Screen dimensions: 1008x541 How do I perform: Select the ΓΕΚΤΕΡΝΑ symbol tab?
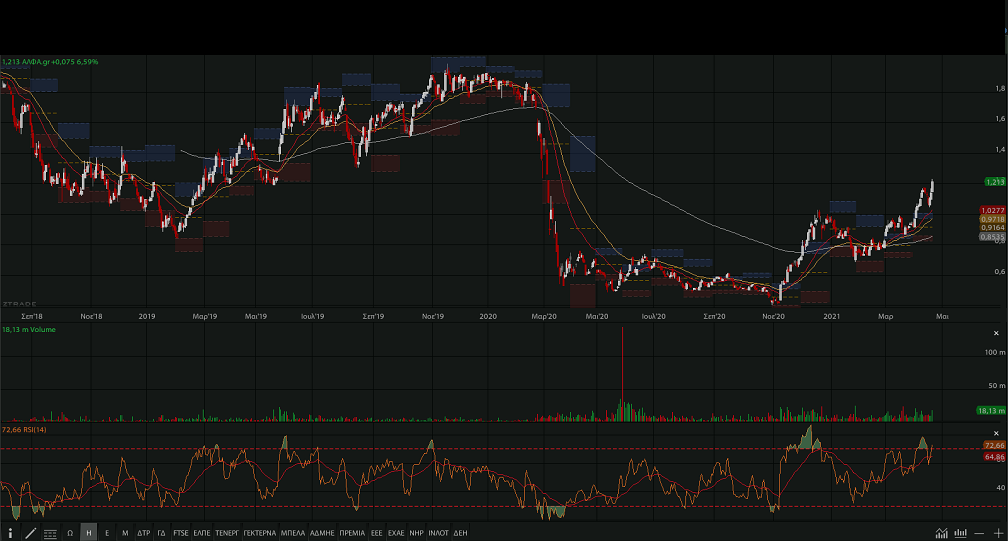(x=259, y=533)
